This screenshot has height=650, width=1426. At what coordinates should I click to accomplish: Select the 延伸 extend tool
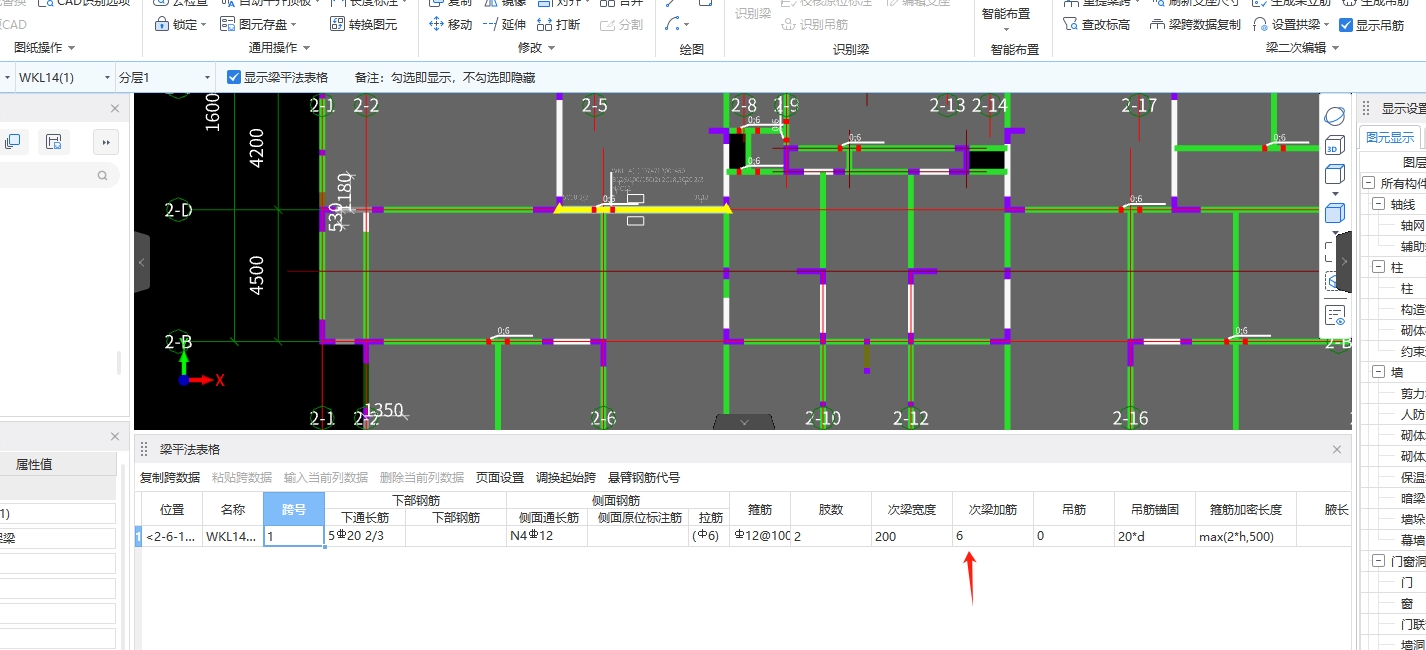504,24
